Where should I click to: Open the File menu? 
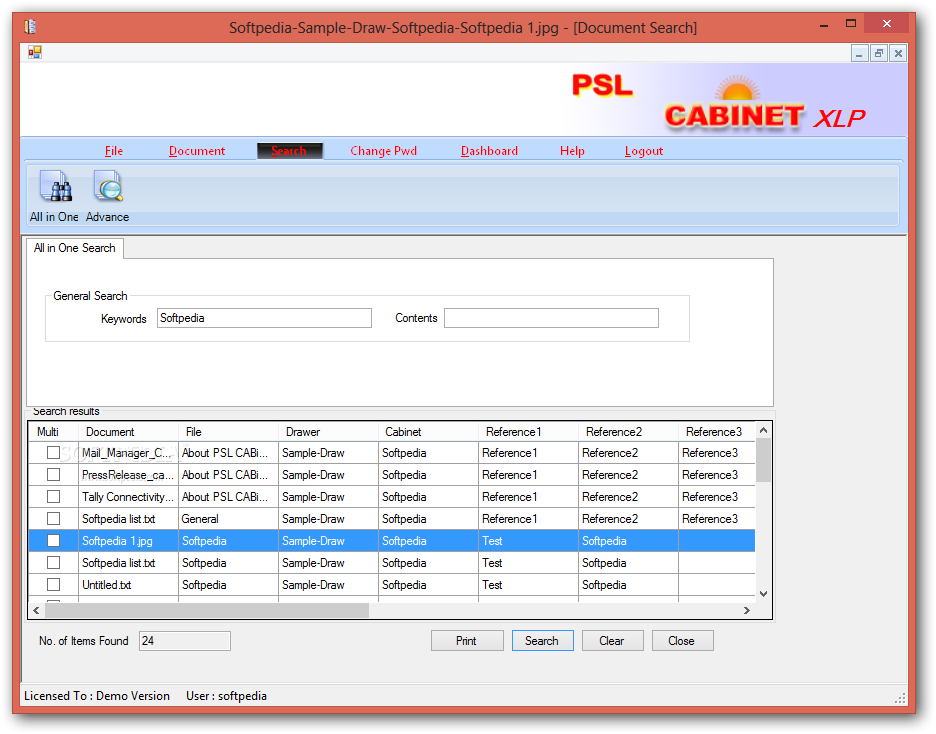(x=113, y=151)
